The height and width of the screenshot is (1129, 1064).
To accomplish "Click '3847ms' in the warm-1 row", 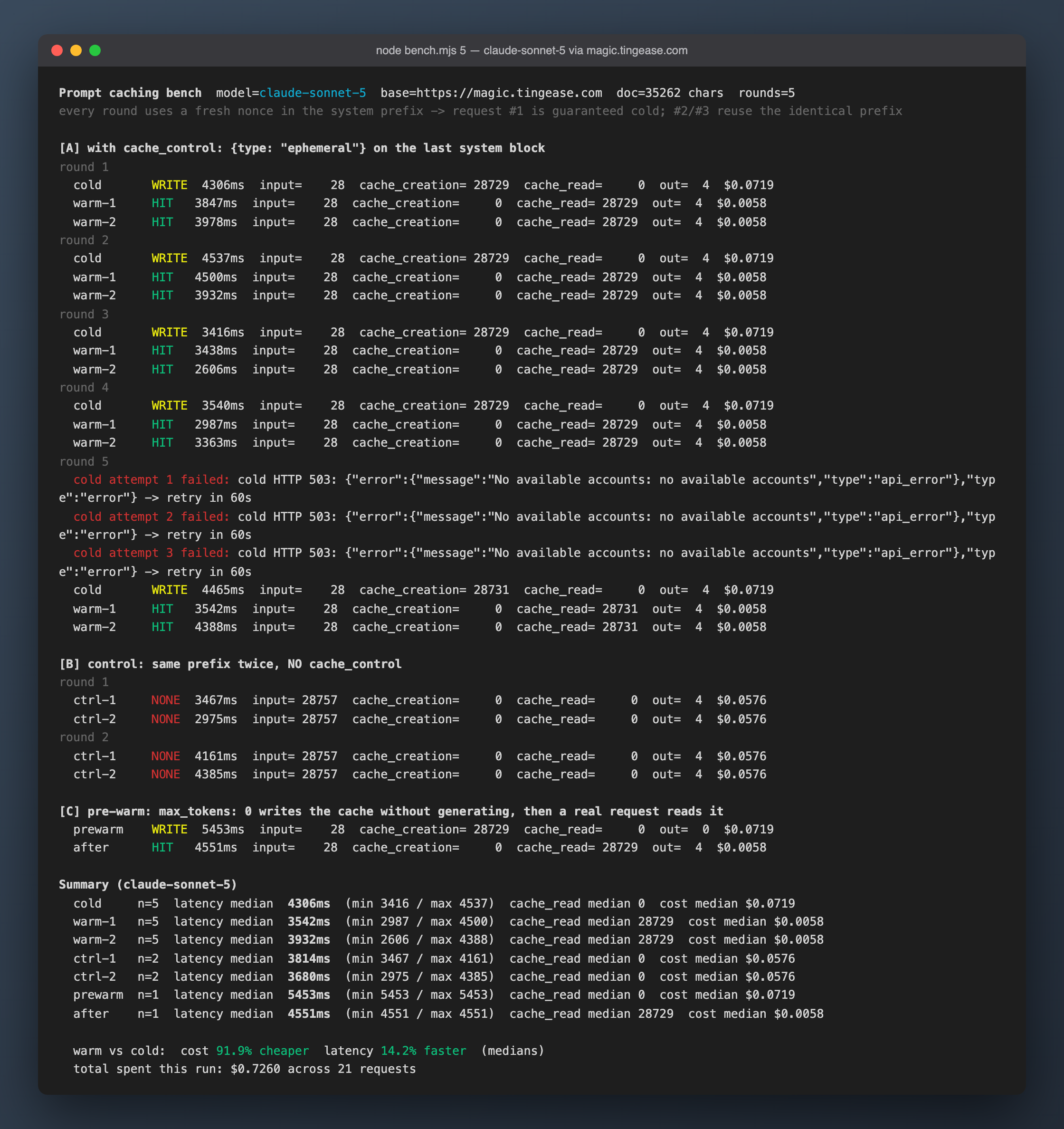I will (216, 203).
